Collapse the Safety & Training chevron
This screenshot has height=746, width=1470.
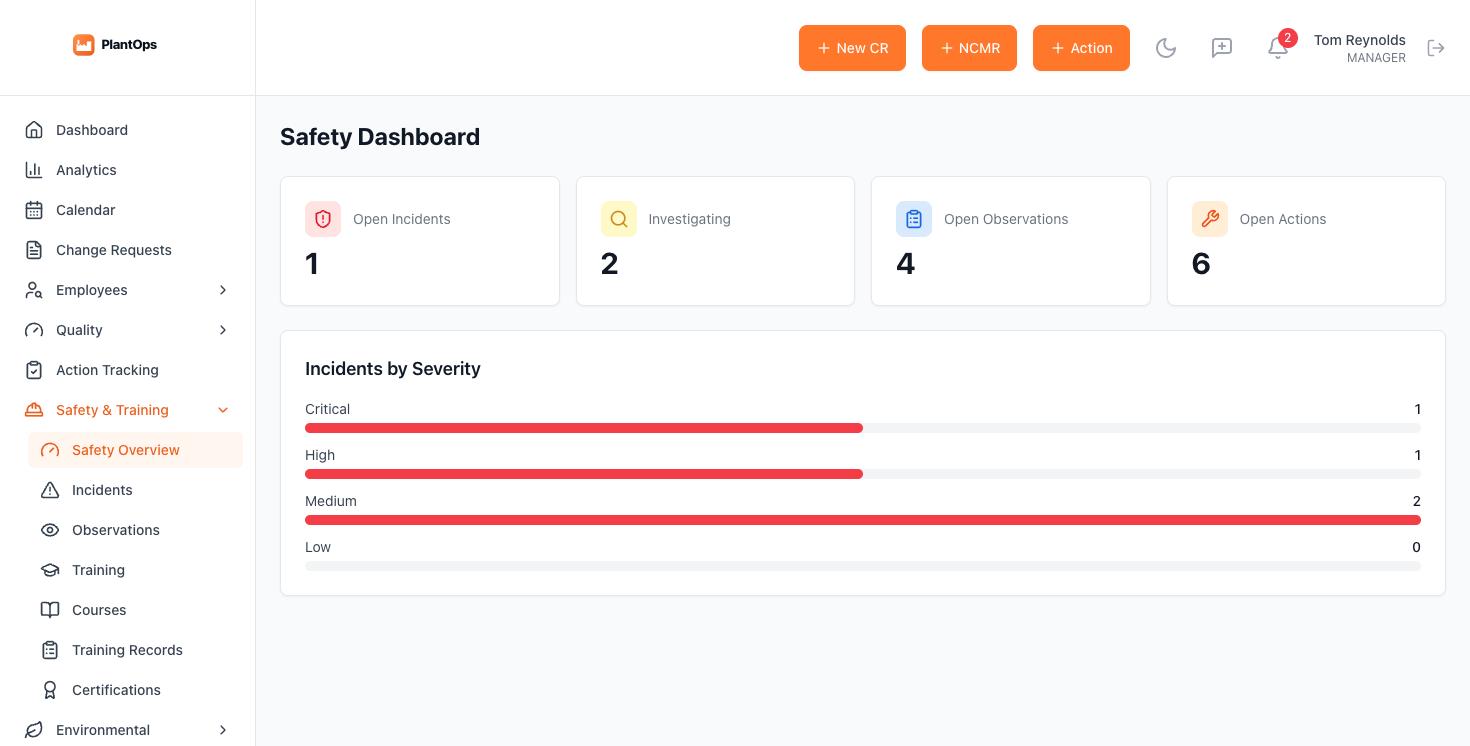[223, 410]
